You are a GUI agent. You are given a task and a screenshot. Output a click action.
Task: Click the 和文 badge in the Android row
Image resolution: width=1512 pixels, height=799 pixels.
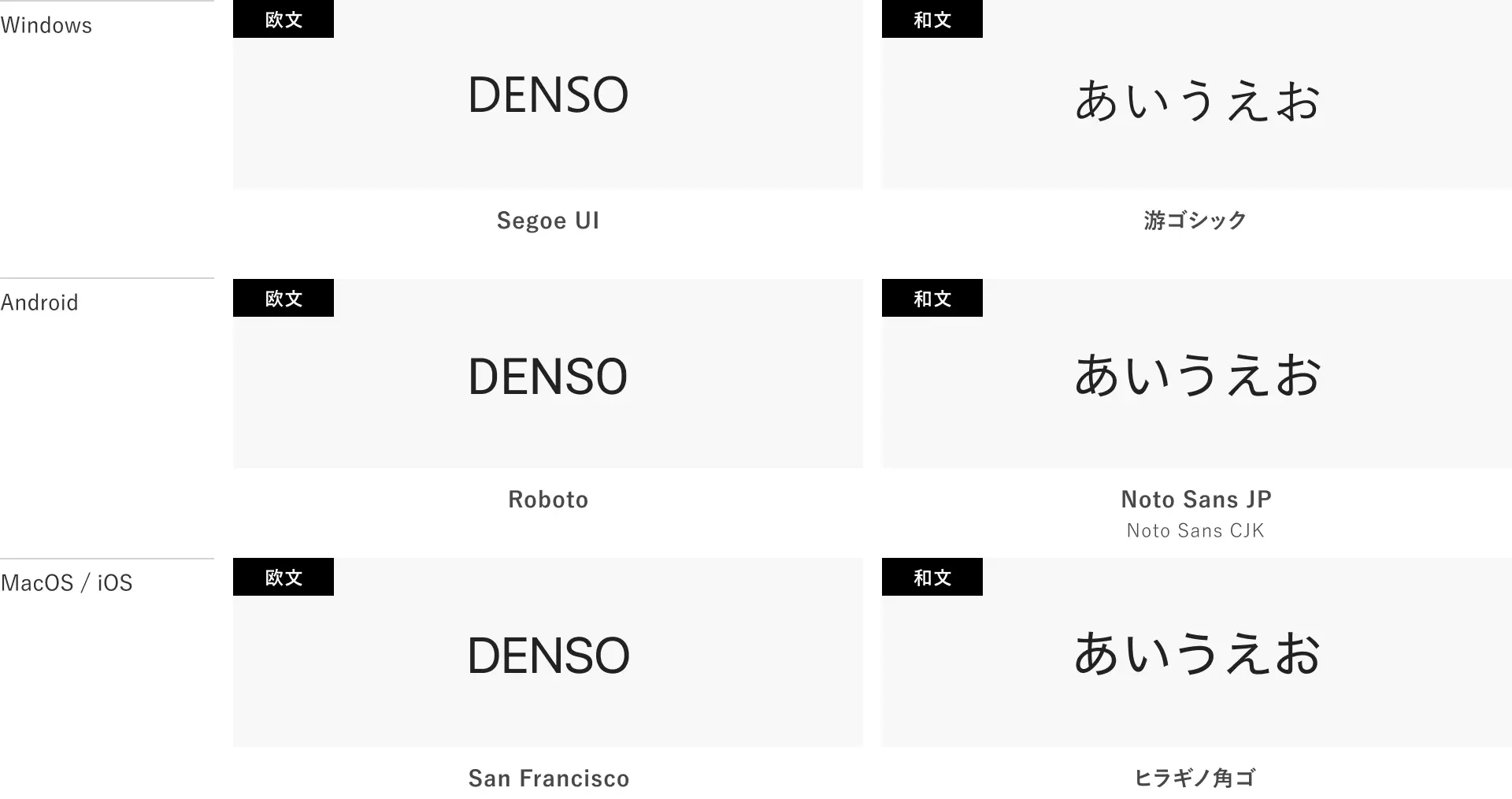(x=932, y=298)
